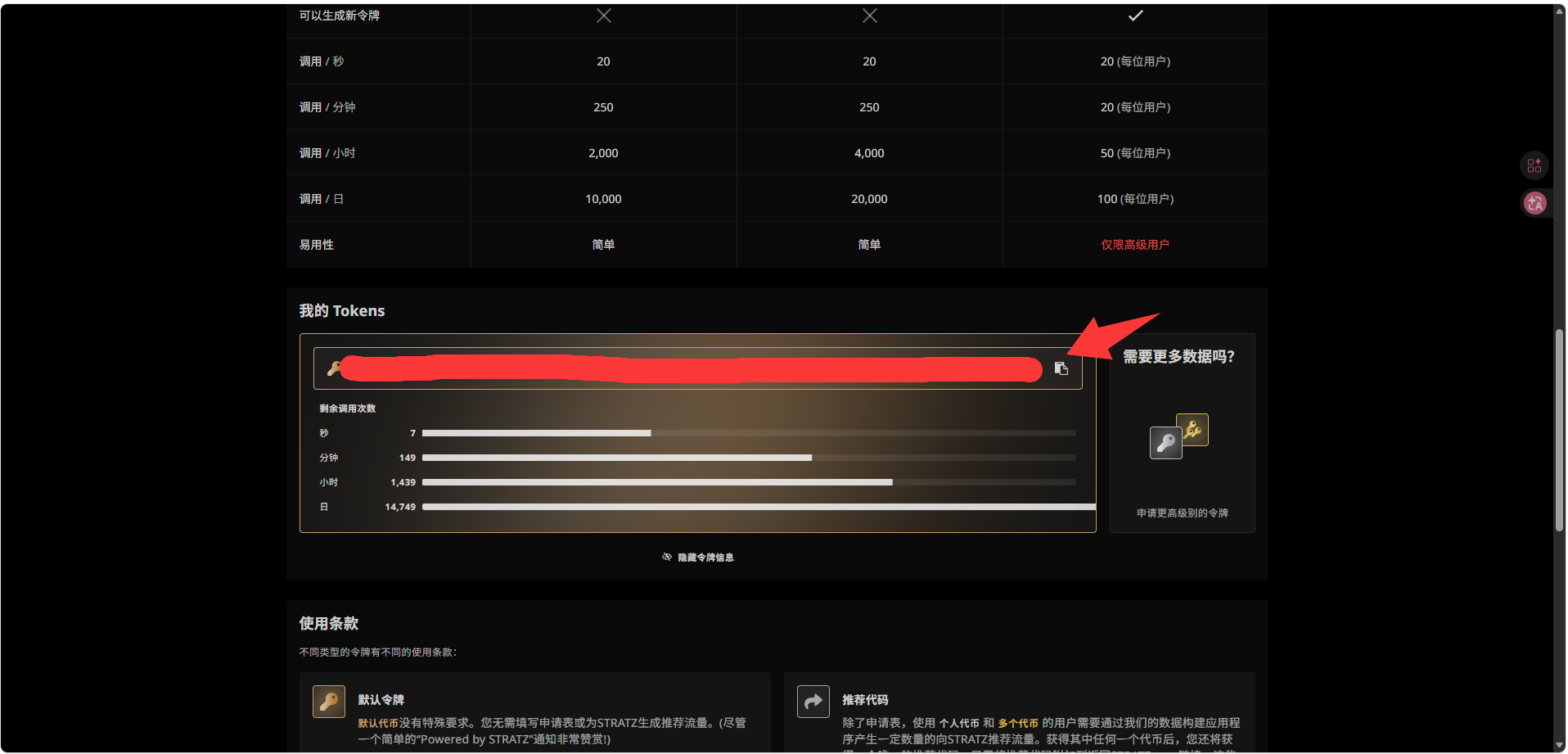
Task: Click the 推荐代码 heading
Action: 865,700
